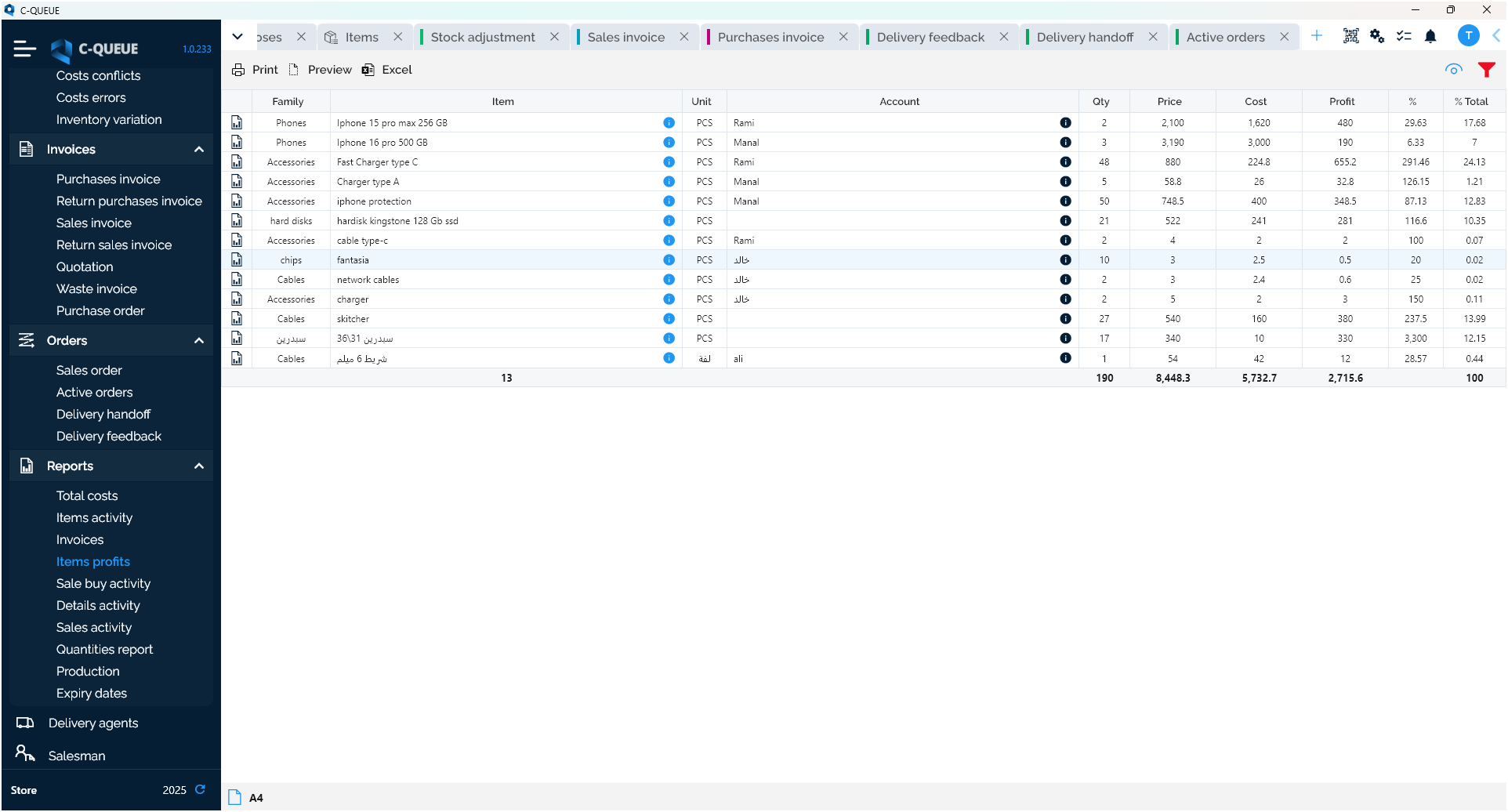This screenshot has height=812, width=1508.
Task: Open notifications bell icon
Action: 1430,37
